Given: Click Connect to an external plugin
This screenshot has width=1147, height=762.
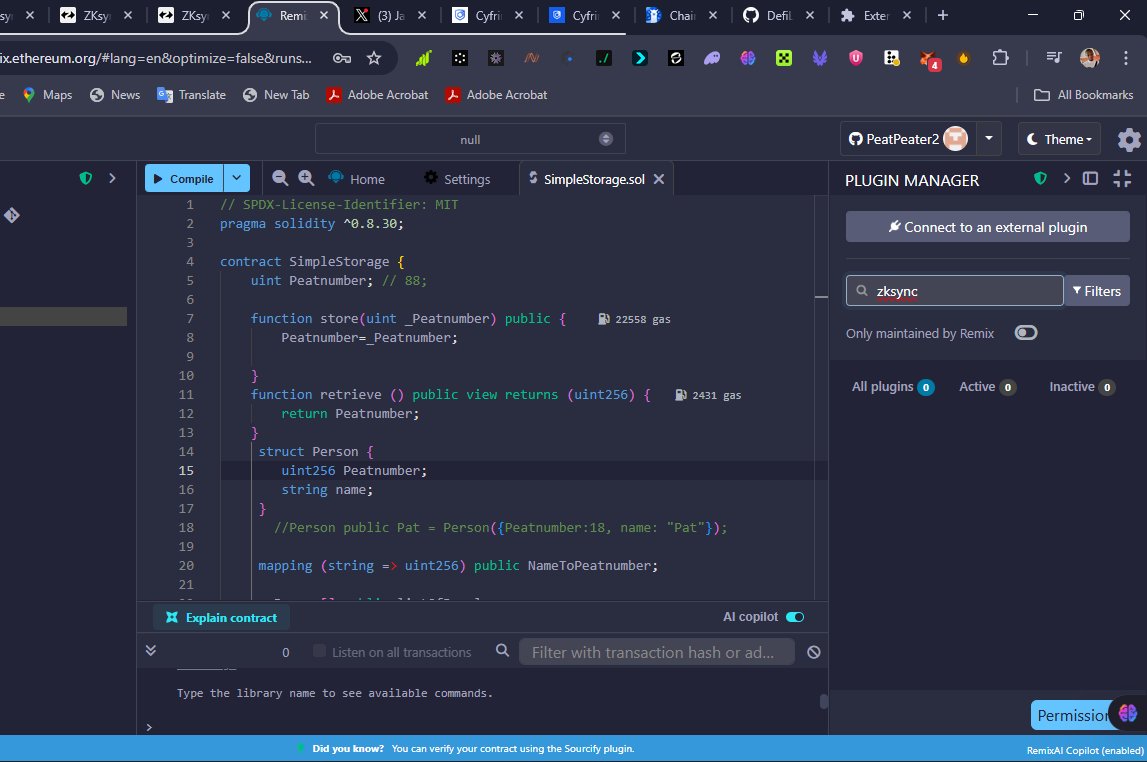Looking at the screenshot, I should [988, 227].
